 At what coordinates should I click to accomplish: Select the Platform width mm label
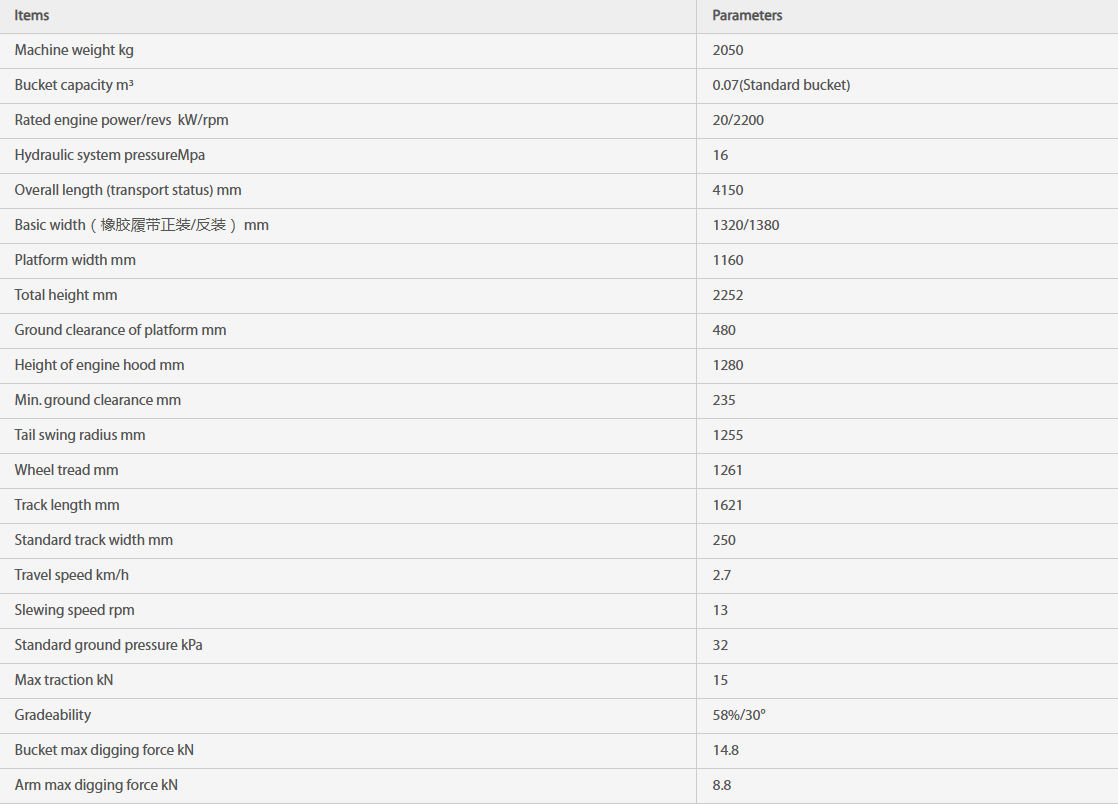pyautogui.click(x=75, y=260)
